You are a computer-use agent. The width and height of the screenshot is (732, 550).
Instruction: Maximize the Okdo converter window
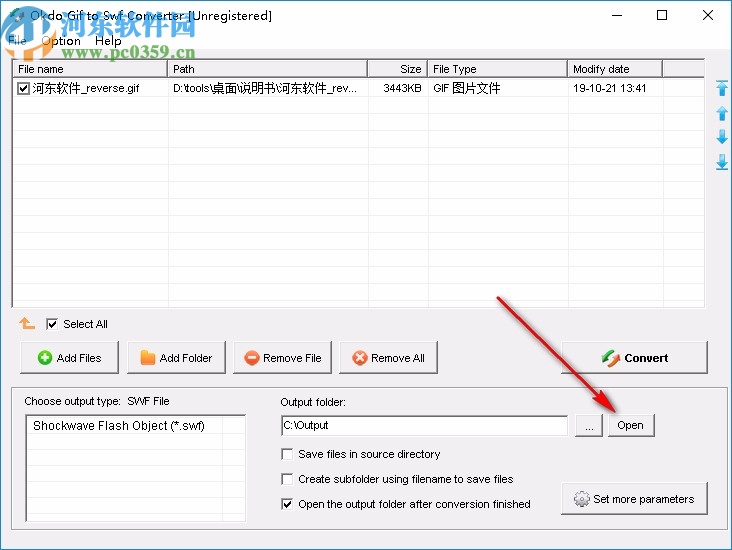pos(662,15)
